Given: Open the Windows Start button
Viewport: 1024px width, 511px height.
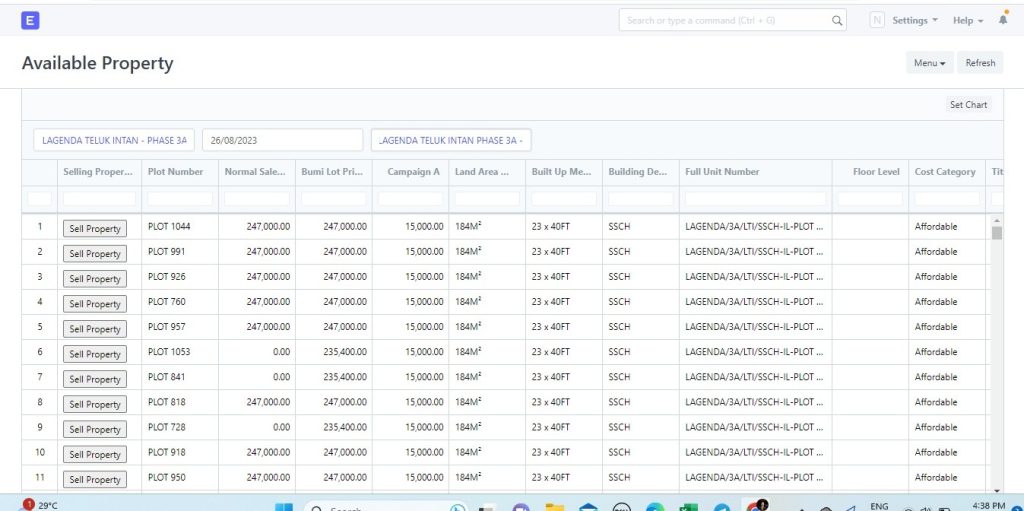Looking at the screenshot, I should pyautogui.click(x=284, y=509).
